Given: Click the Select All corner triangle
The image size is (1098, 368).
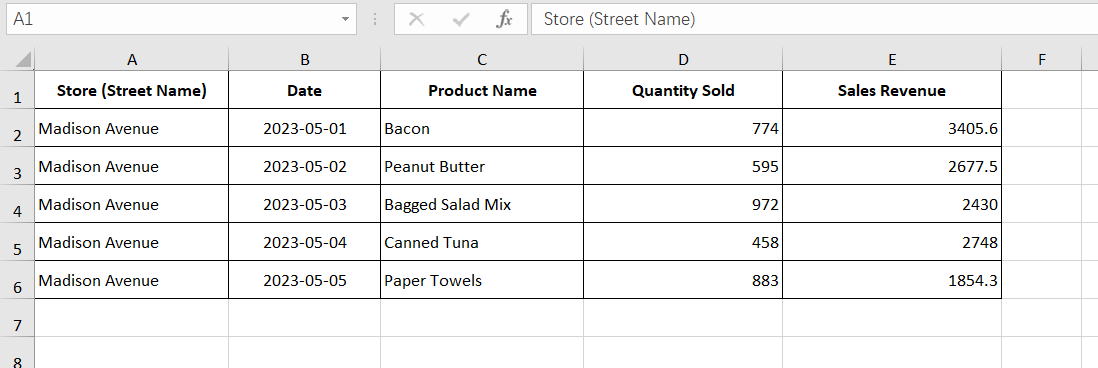Looking at the screenshot, I should coord(24,60).
